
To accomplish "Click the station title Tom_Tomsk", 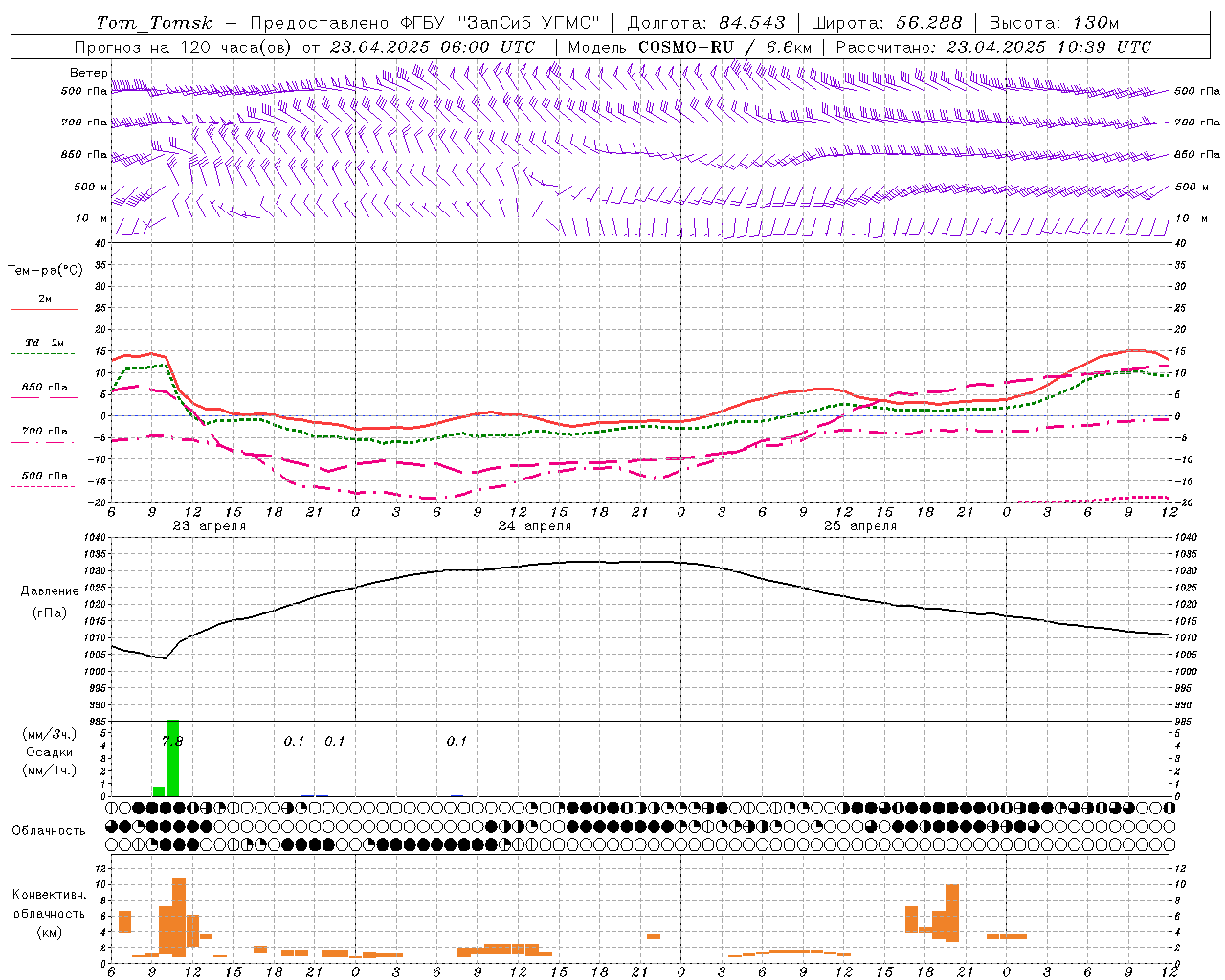I will [154, 23].
